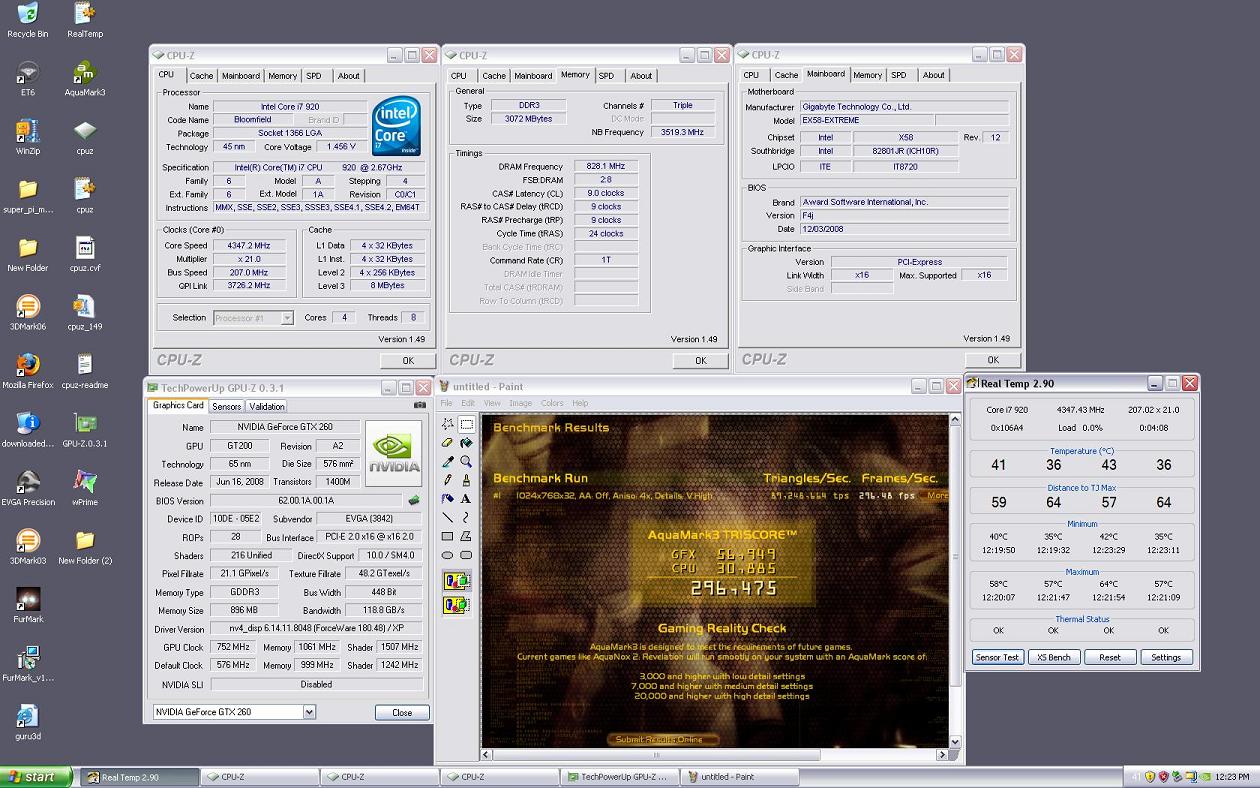
Task: Open the Sensors tab in GPU-Z
Action: pos(227,407)
